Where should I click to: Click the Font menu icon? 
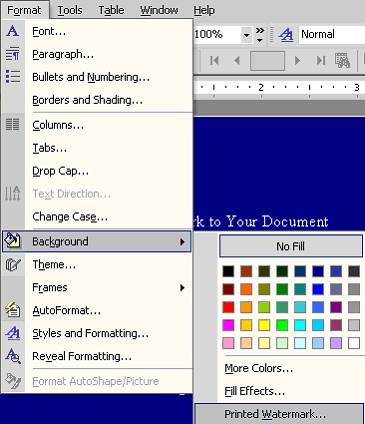(13, 31)
